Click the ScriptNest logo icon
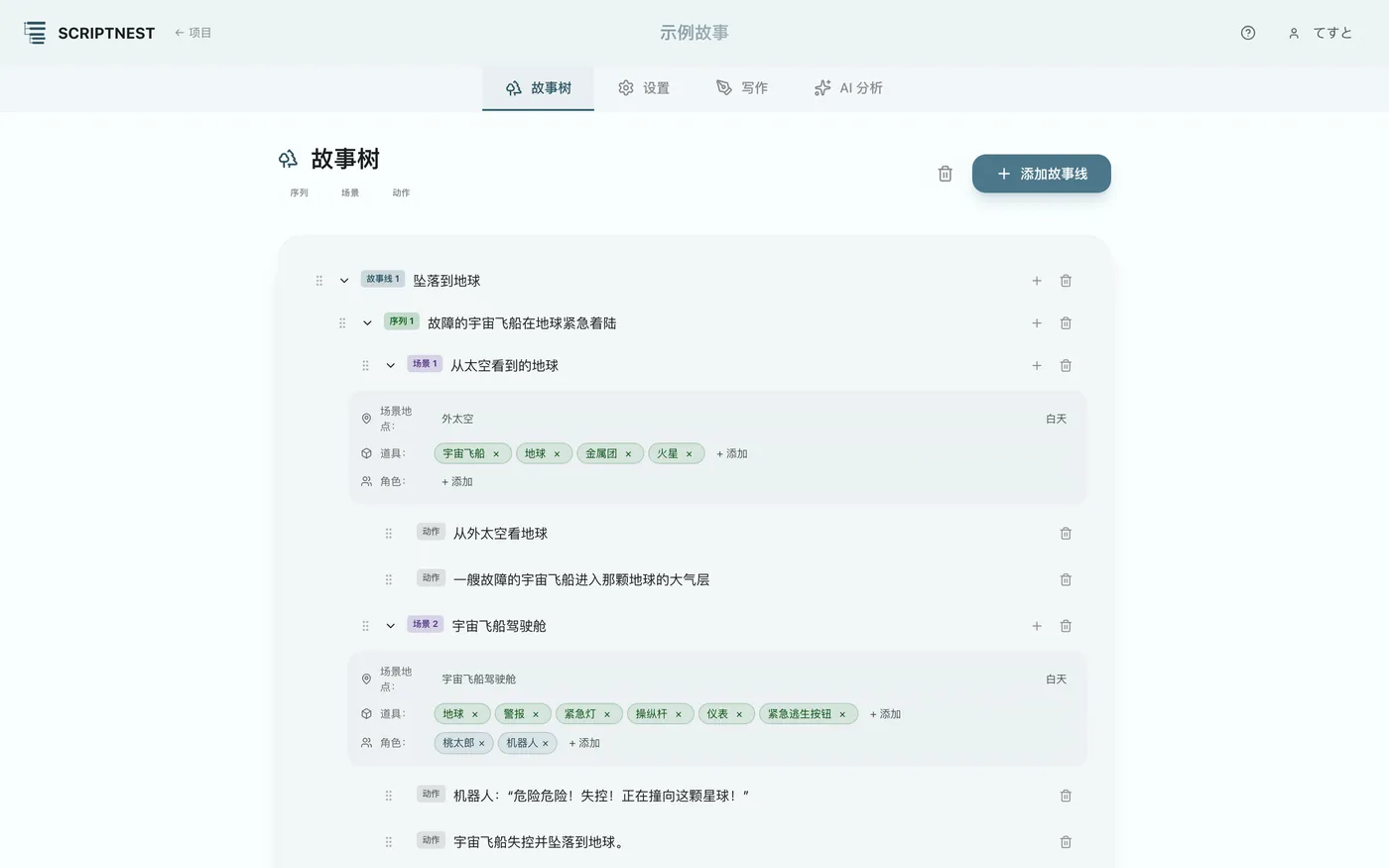The image size is (1389, 868). click(35, 33)
